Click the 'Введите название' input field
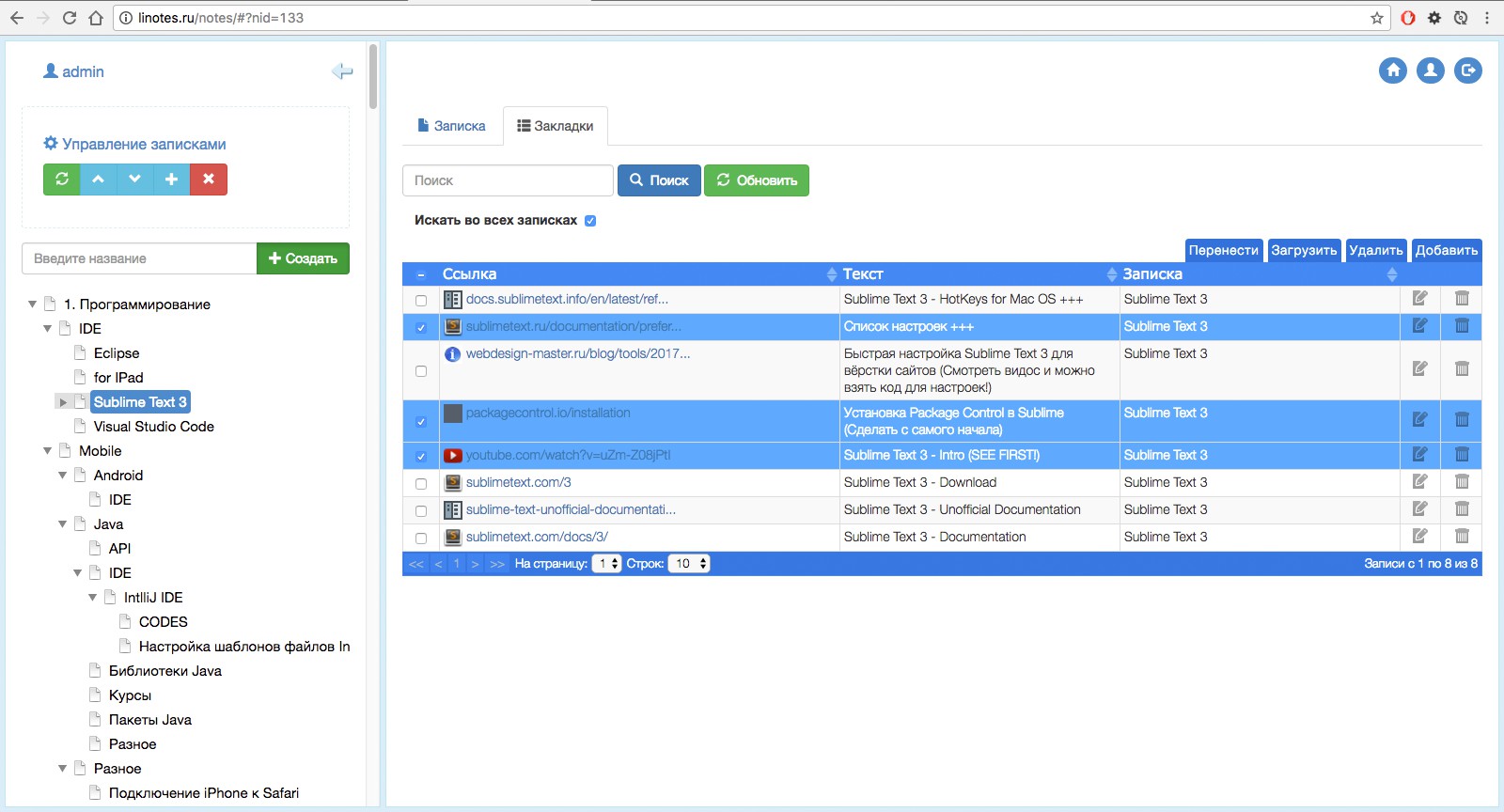This screenshot has width=1504, height=812. coord(139,258)
